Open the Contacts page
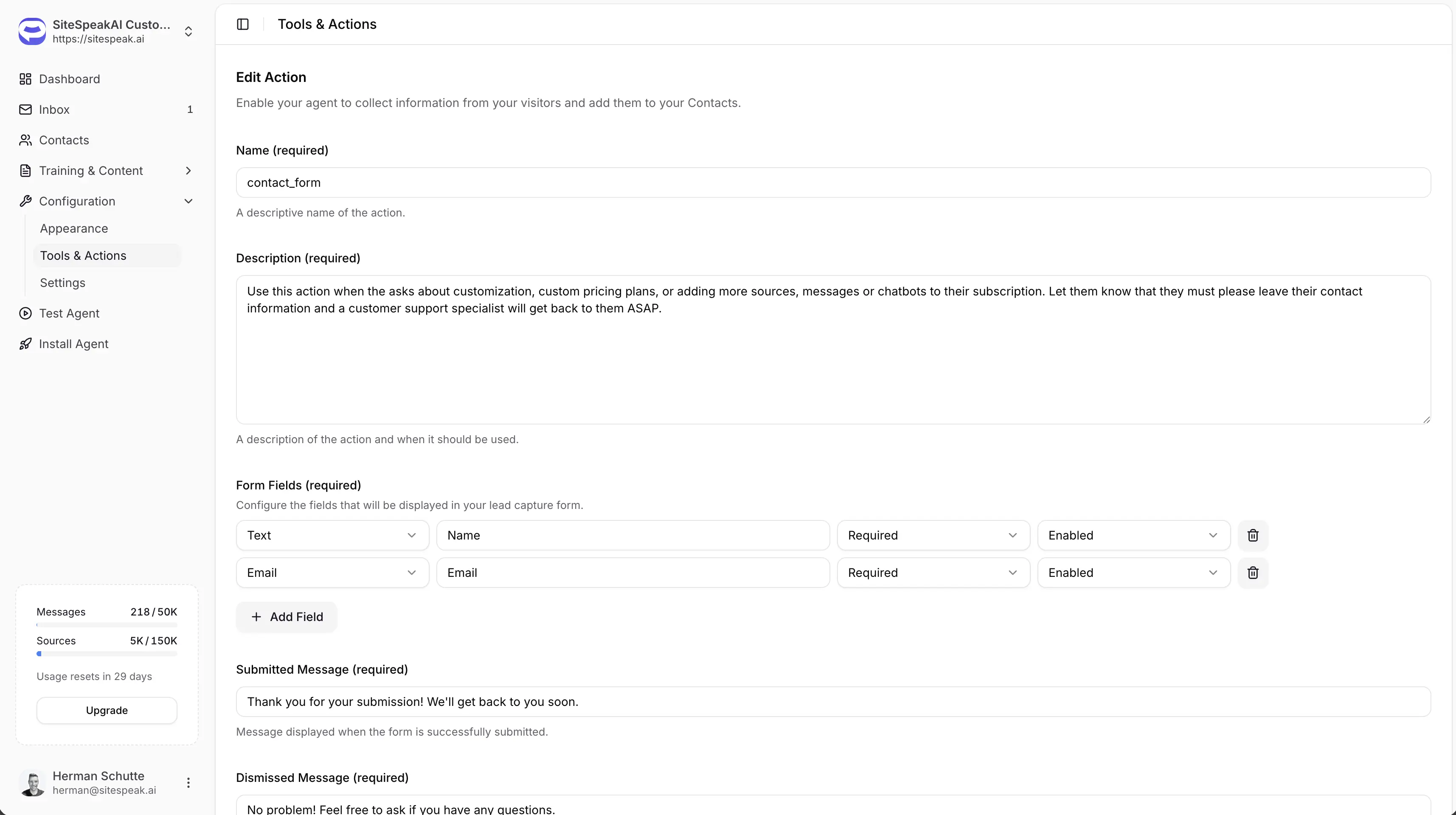The image size is (1456, 815). (64, 140)
